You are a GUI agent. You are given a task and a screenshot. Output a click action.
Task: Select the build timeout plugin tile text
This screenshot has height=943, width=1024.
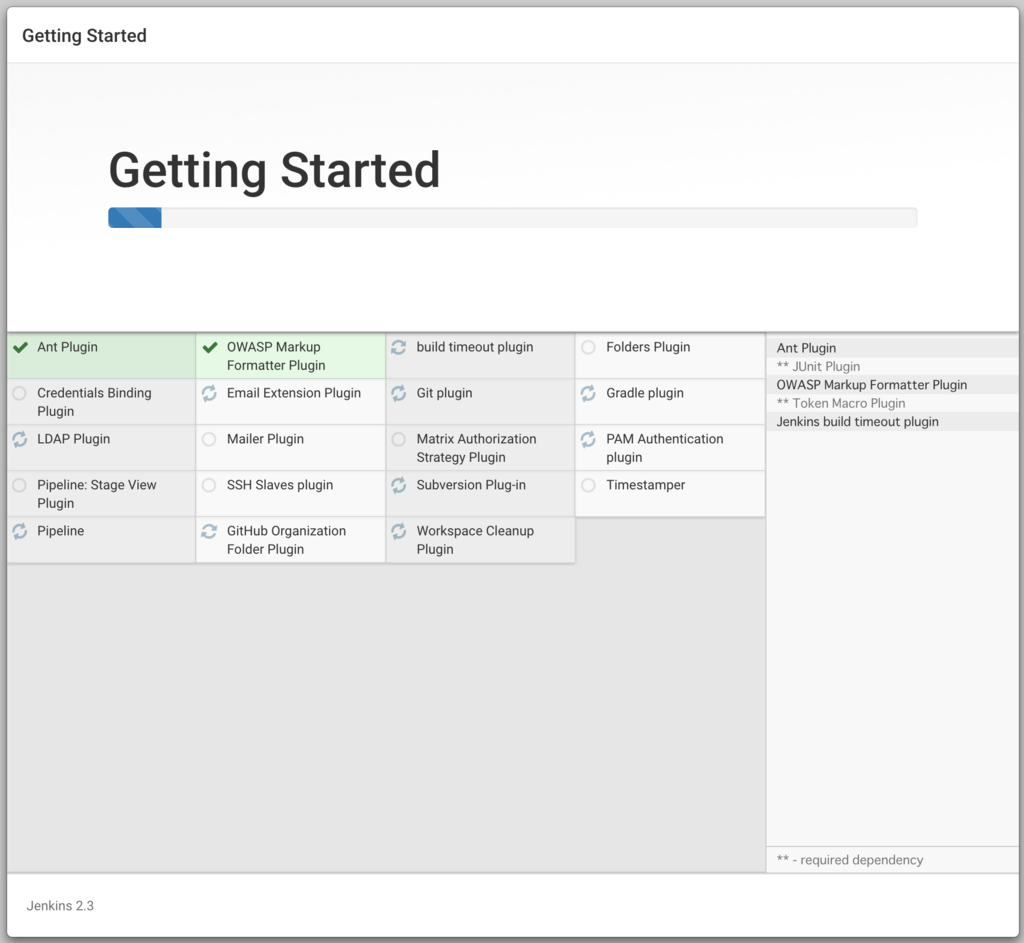coord(475,347)
